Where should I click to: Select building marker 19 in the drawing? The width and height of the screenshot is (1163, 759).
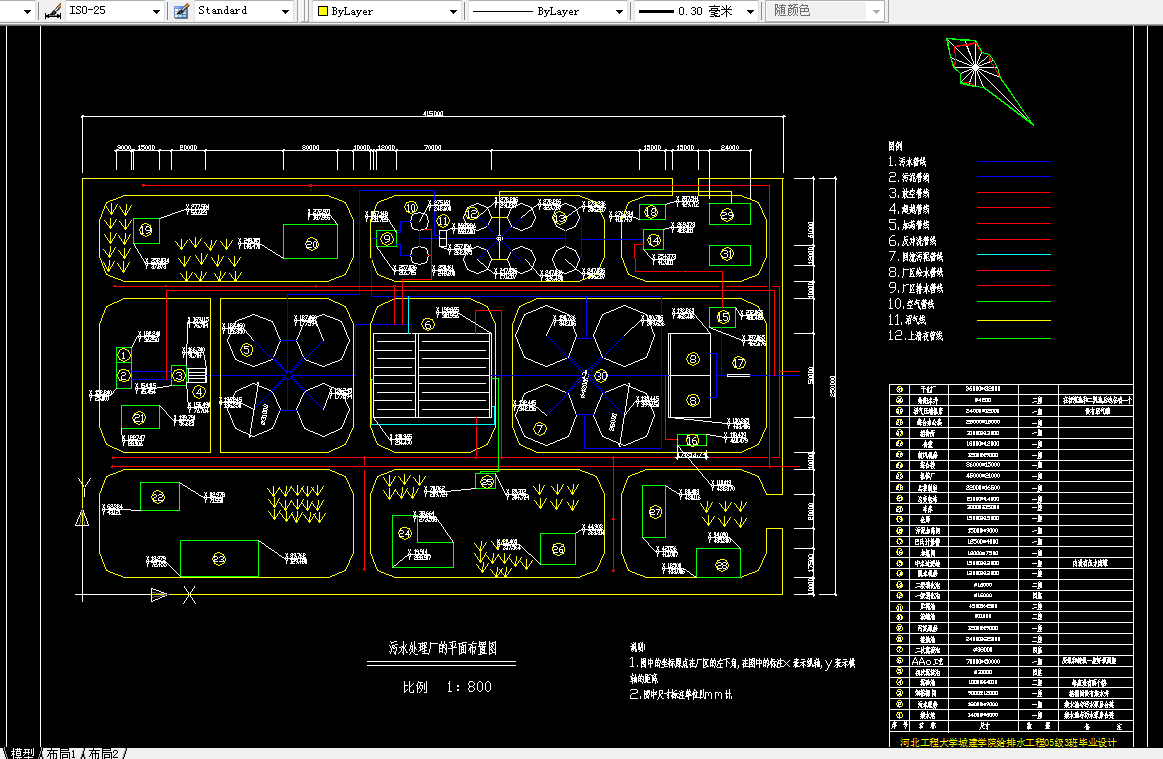145,230
